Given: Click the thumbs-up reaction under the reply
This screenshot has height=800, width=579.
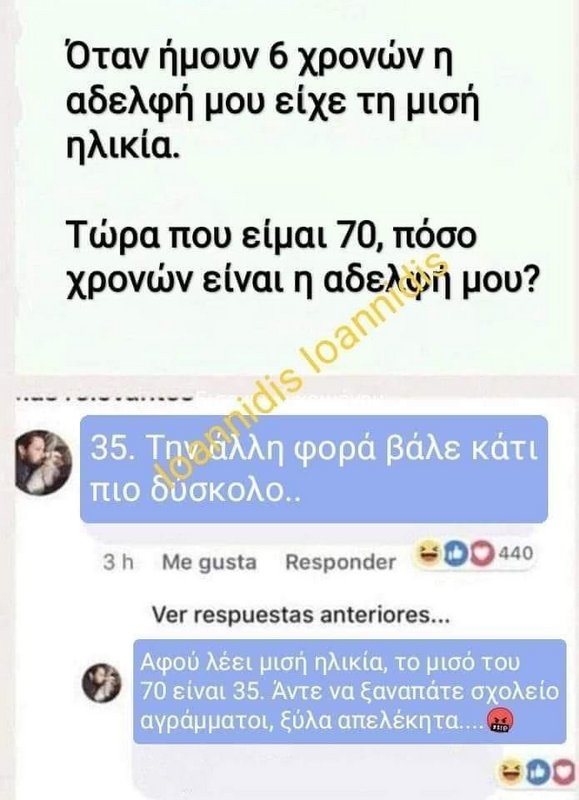Looking at the screenshot, I should [x=538, y=772].
